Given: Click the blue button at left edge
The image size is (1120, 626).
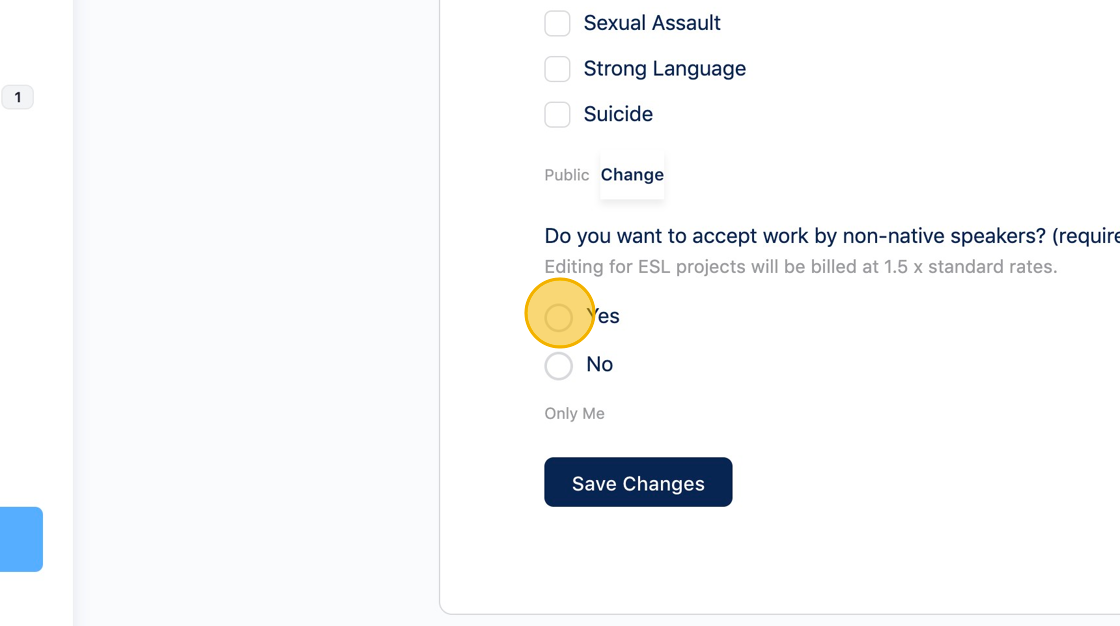Looking at the screenshot, I should (21, 539).
